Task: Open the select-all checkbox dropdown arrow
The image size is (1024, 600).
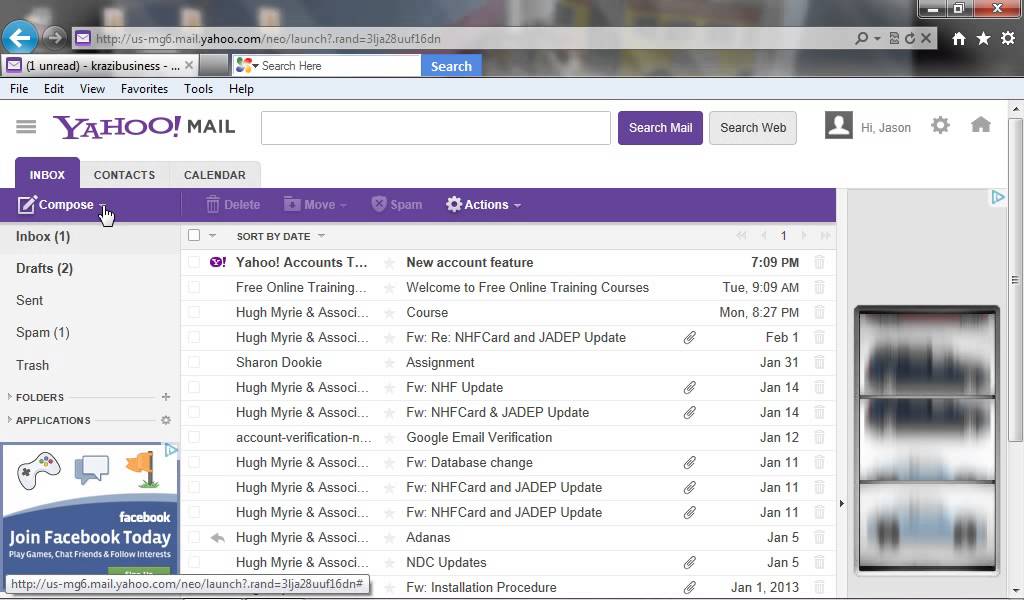Action: pos(212,236)
